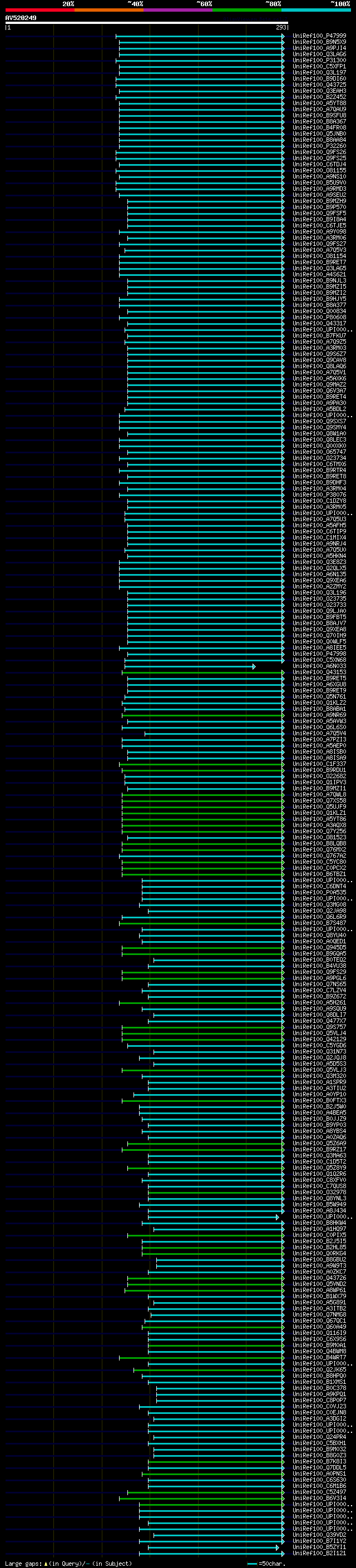Click hit name UniRef100_B9SFU8
356x1568 pixels.
click(x=319, y=115)
